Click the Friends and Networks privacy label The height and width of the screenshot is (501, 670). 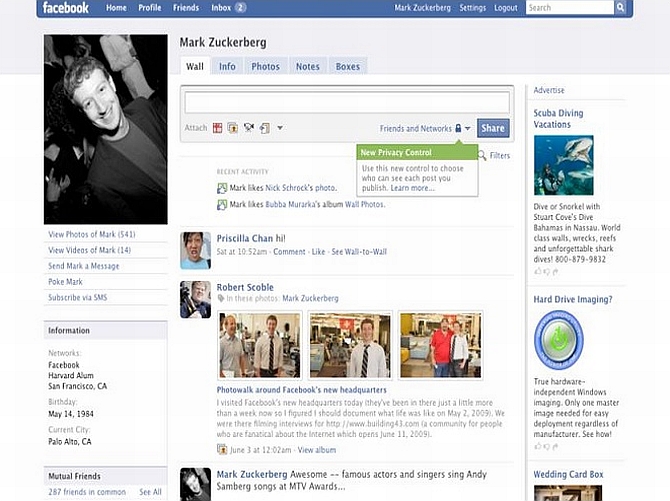415,128
